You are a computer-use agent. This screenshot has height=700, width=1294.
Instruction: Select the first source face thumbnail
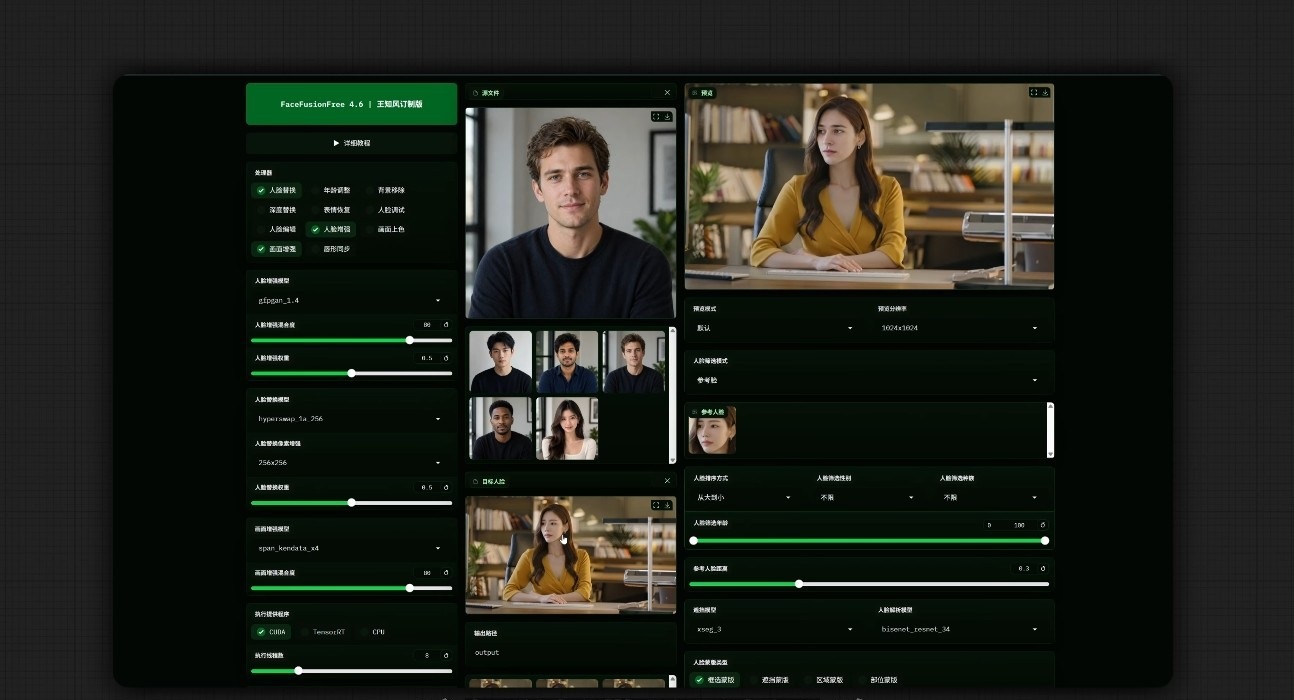coord(500,362)
